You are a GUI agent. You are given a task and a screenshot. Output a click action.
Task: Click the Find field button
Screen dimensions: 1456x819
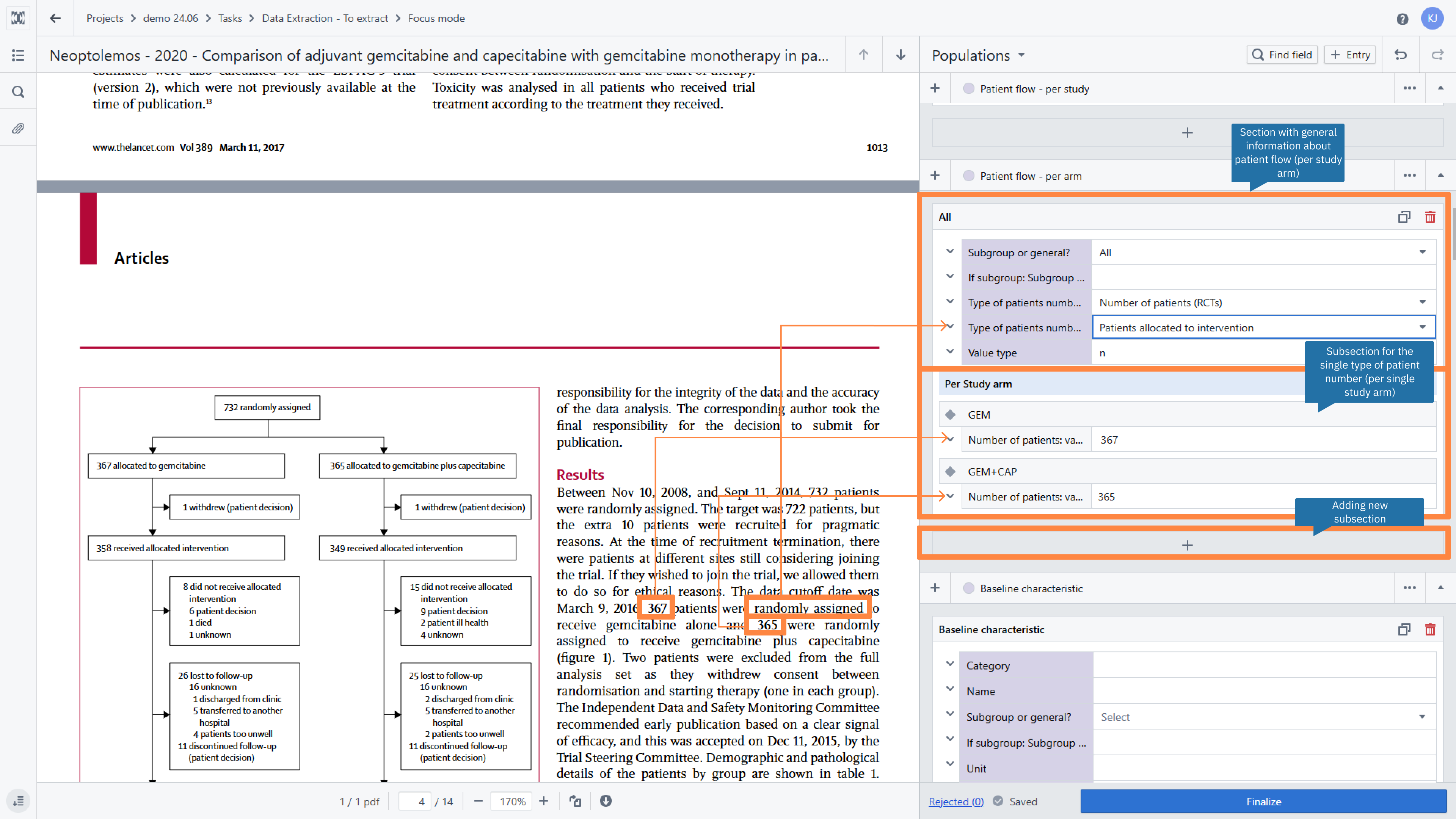click(x=1282, y=55)
